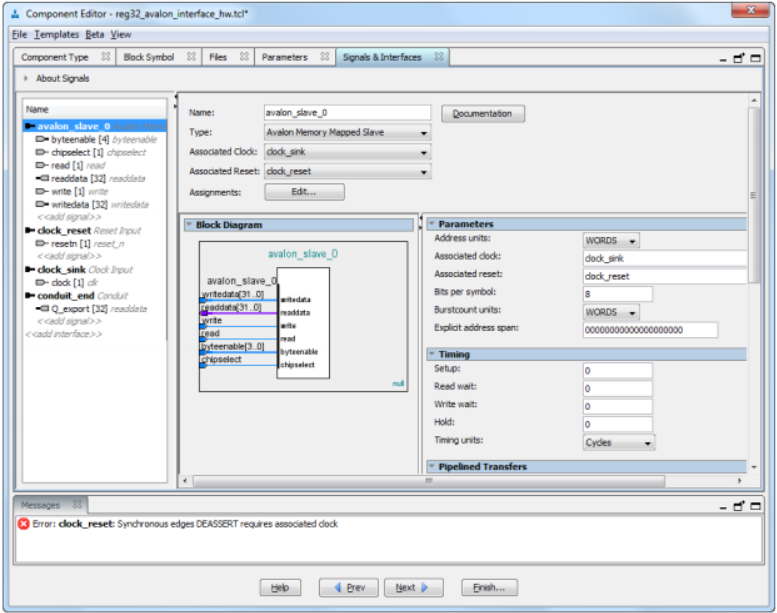Open the File menu
This screenshot has width=777, height=613.
[x=19, y=34]
